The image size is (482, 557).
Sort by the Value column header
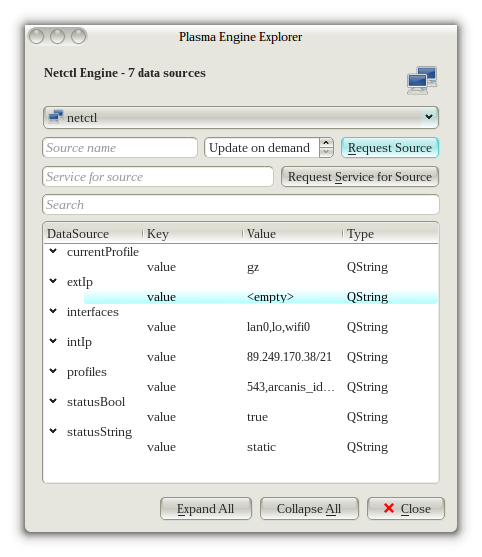pyautogui.click(x=292, y=234)
